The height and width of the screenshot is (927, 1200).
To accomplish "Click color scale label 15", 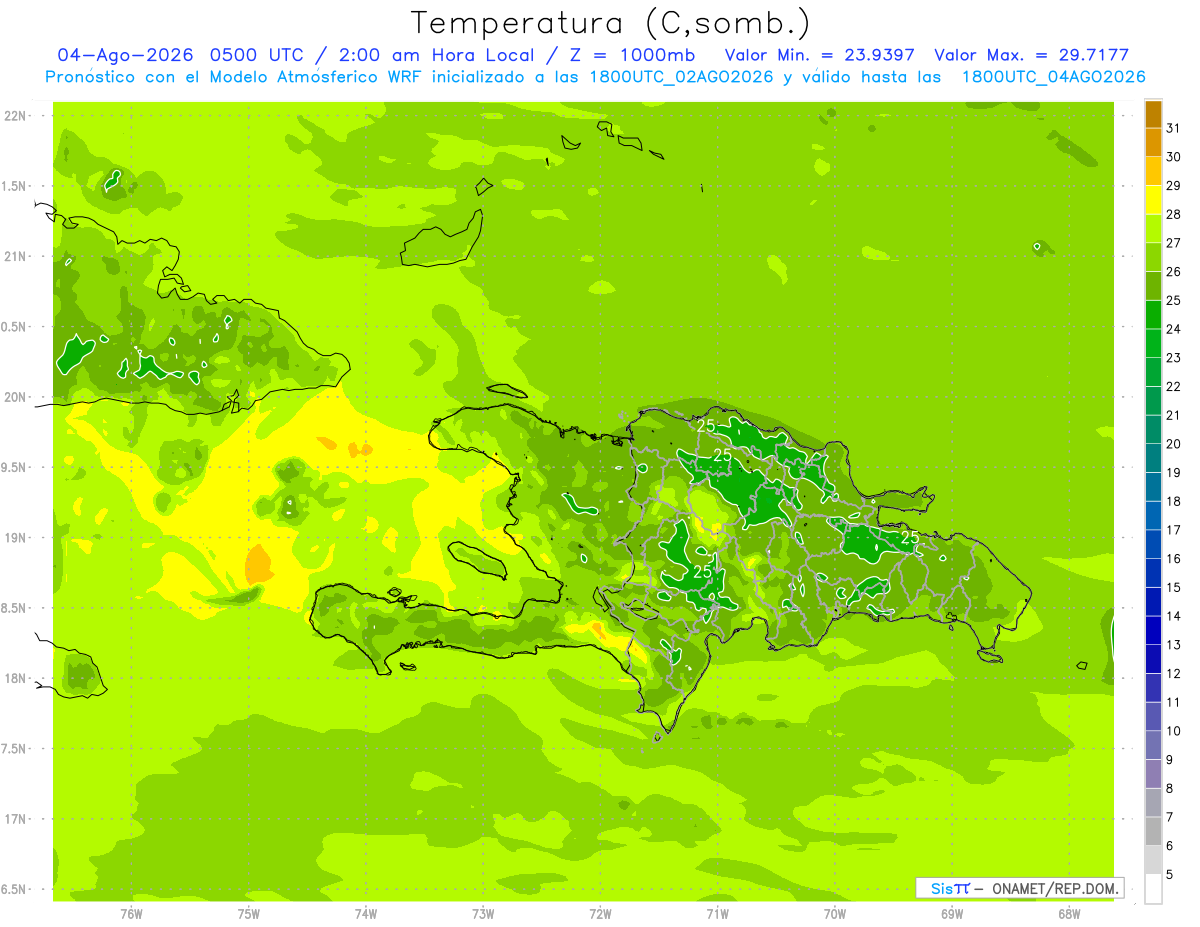I will click(x=1173, y=587).
